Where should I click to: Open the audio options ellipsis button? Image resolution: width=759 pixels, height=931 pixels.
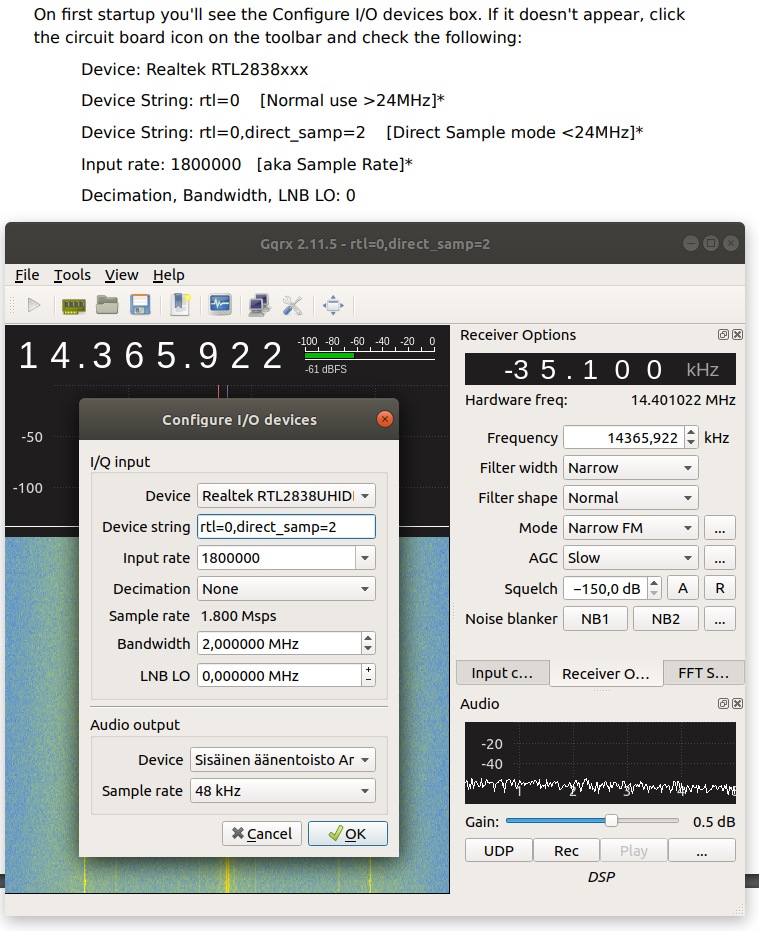pos(702,850)
